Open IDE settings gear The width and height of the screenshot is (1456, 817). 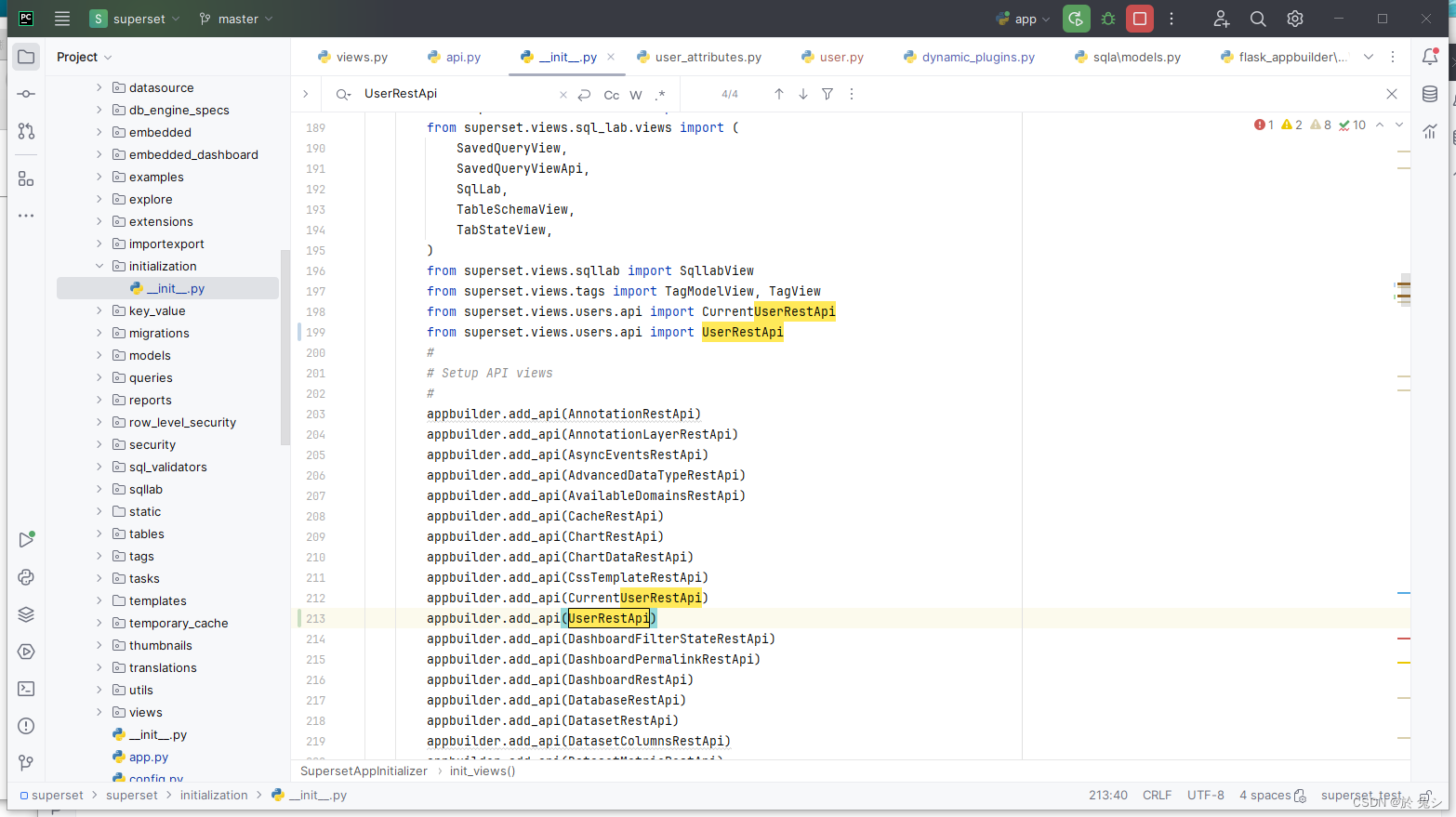1295,19
